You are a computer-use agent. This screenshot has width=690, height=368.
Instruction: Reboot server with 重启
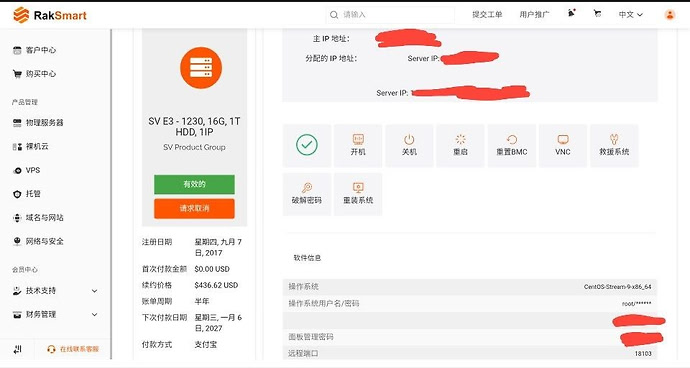point(460,145)
